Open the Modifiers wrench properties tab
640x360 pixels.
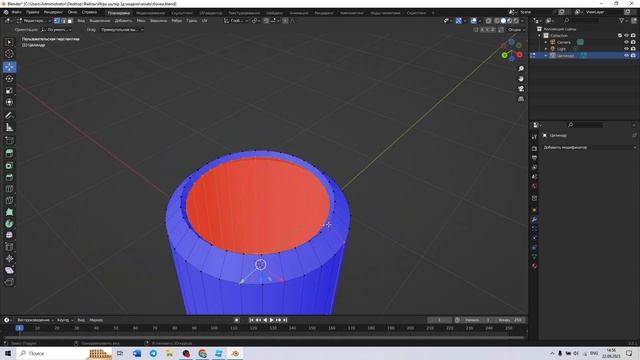click(x=534, y=220)
